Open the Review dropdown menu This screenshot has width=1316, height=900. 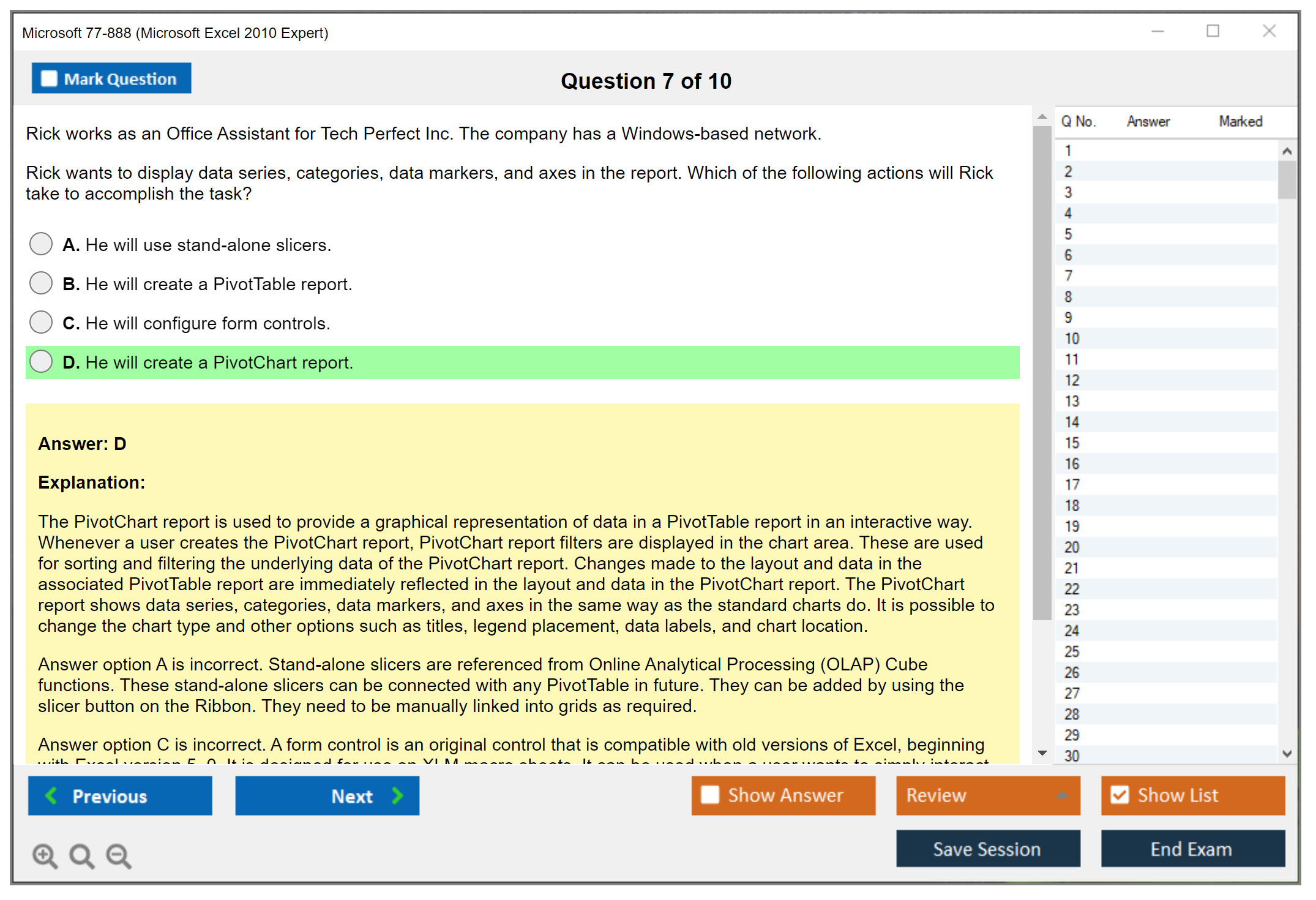(x=1062, y=795)
